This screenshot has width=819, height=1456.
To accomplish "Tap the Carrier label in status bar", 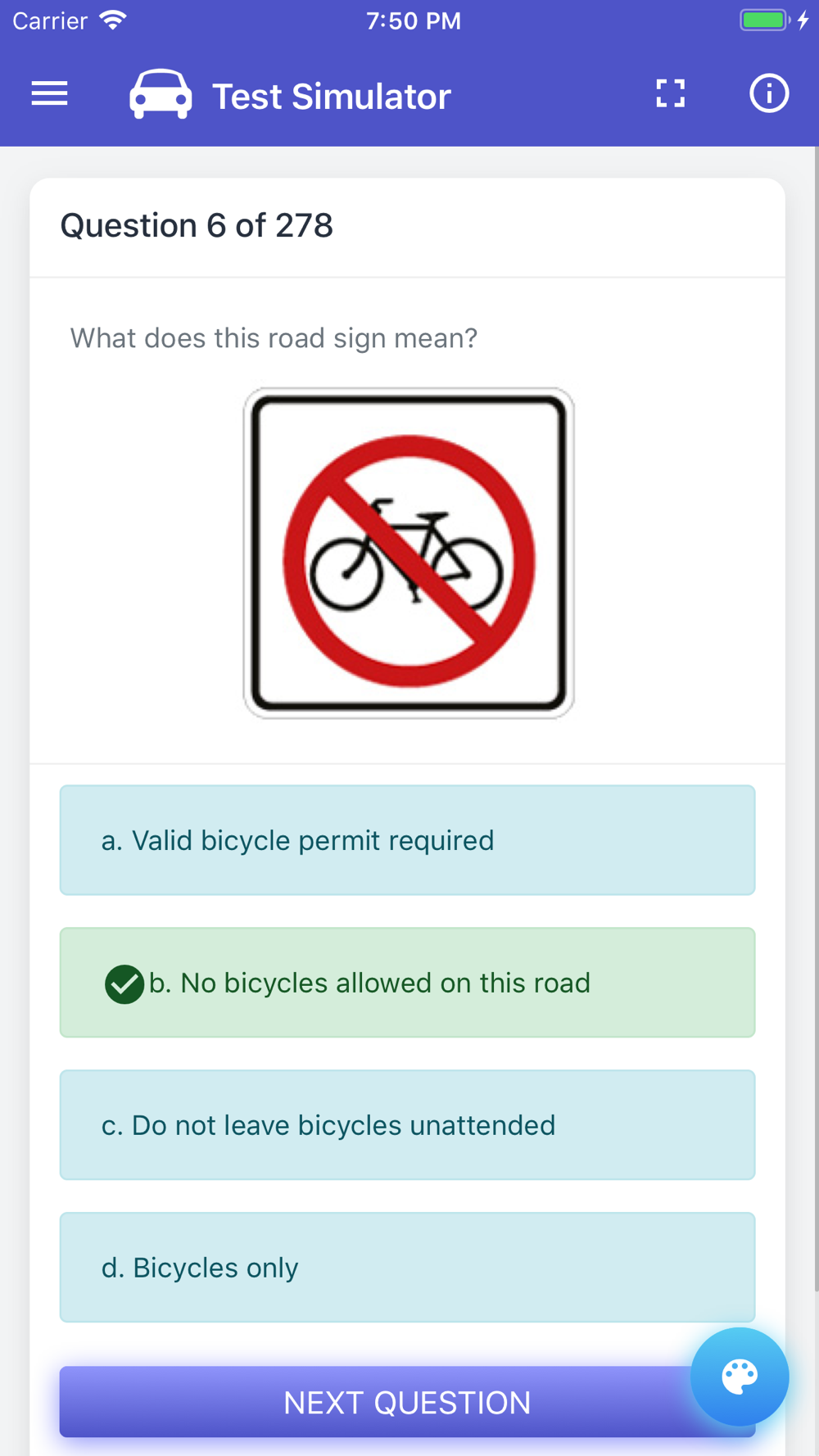I will coord(50,20).
